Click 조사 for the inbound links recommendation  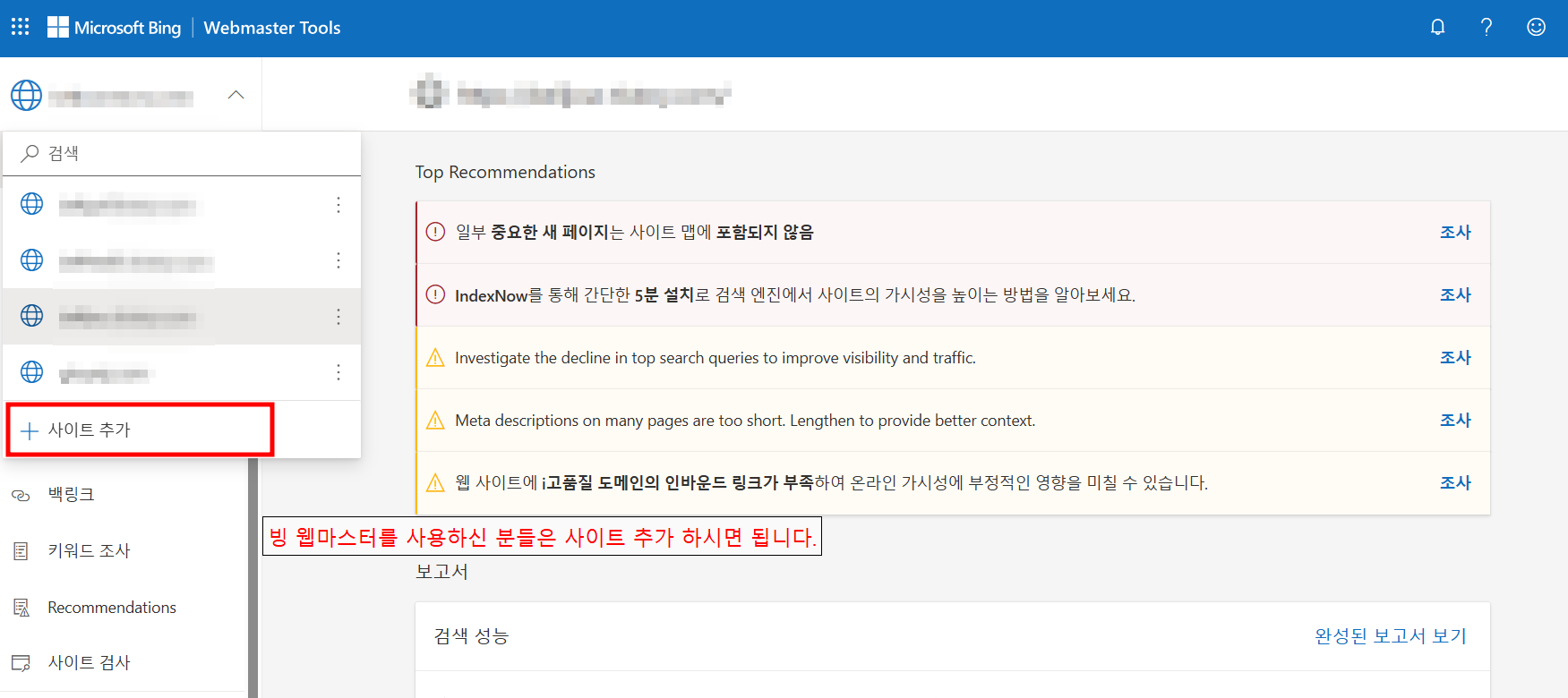1455,482
